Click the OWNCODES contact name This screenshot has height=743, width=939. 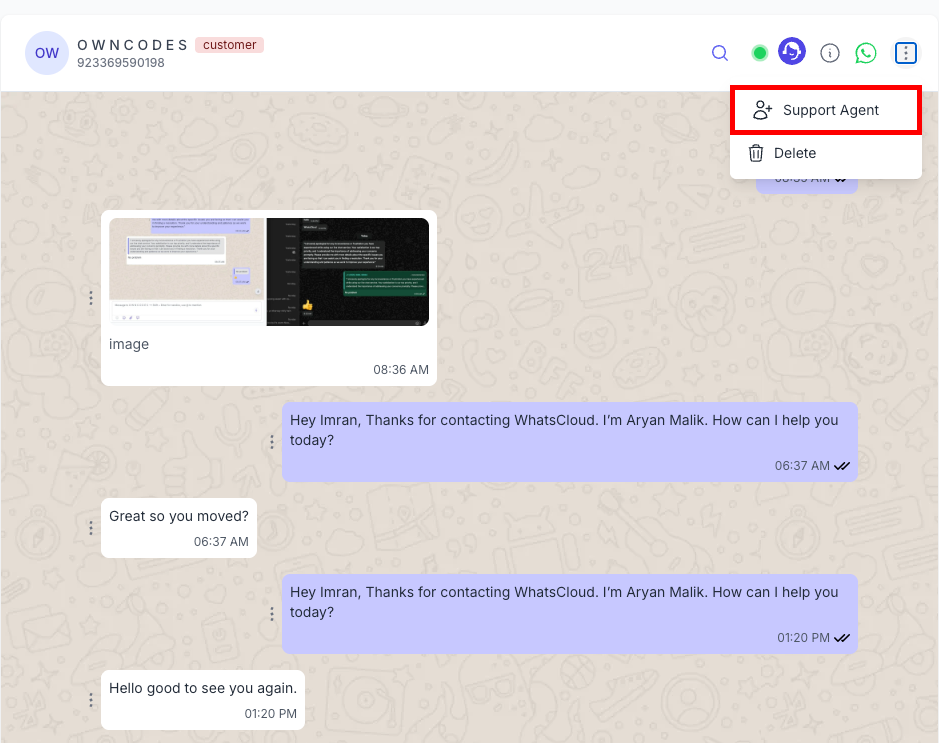tap(133, 45)
